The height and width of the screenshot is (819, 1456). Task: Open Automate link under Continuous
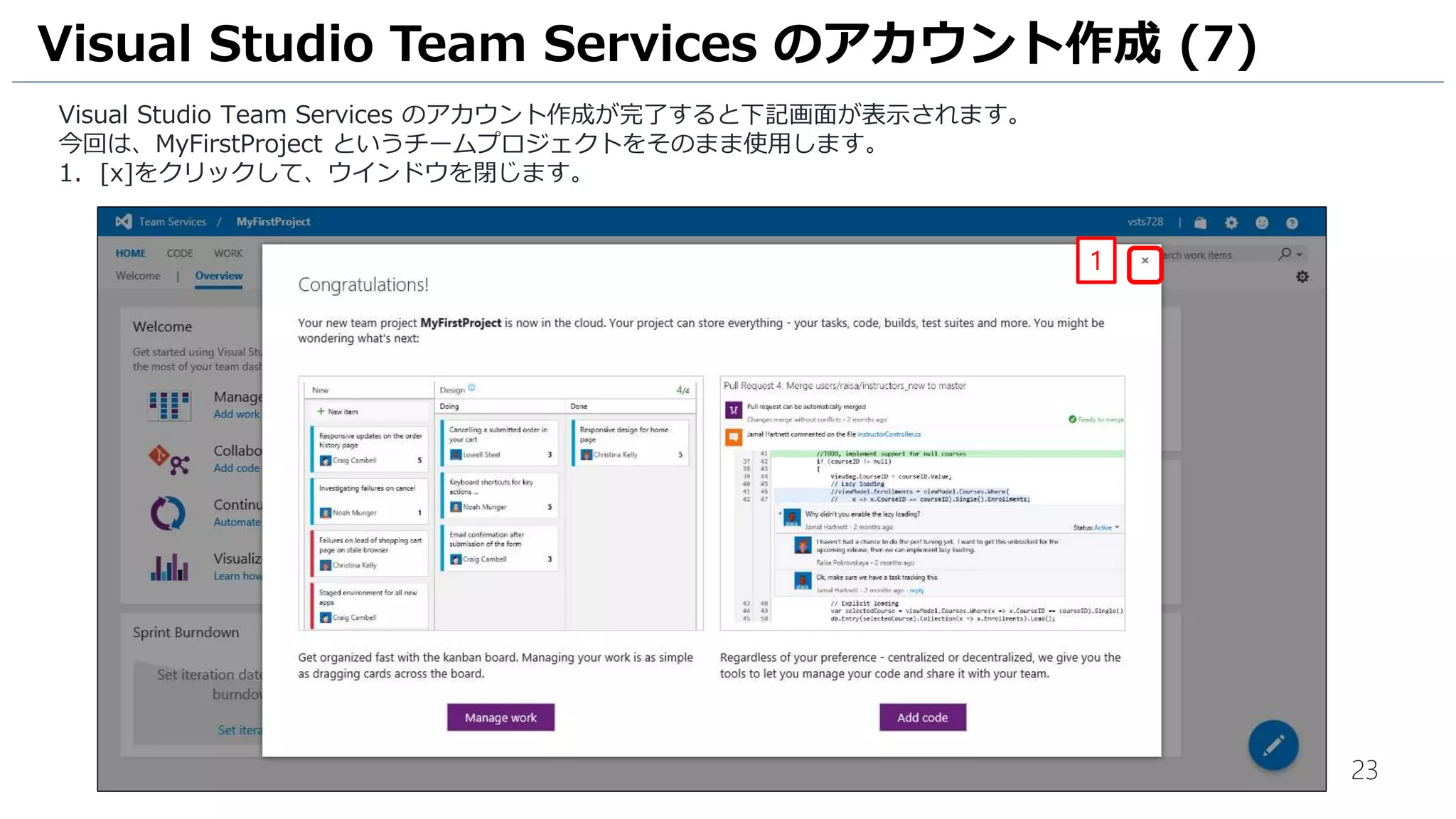click(237, 523)
